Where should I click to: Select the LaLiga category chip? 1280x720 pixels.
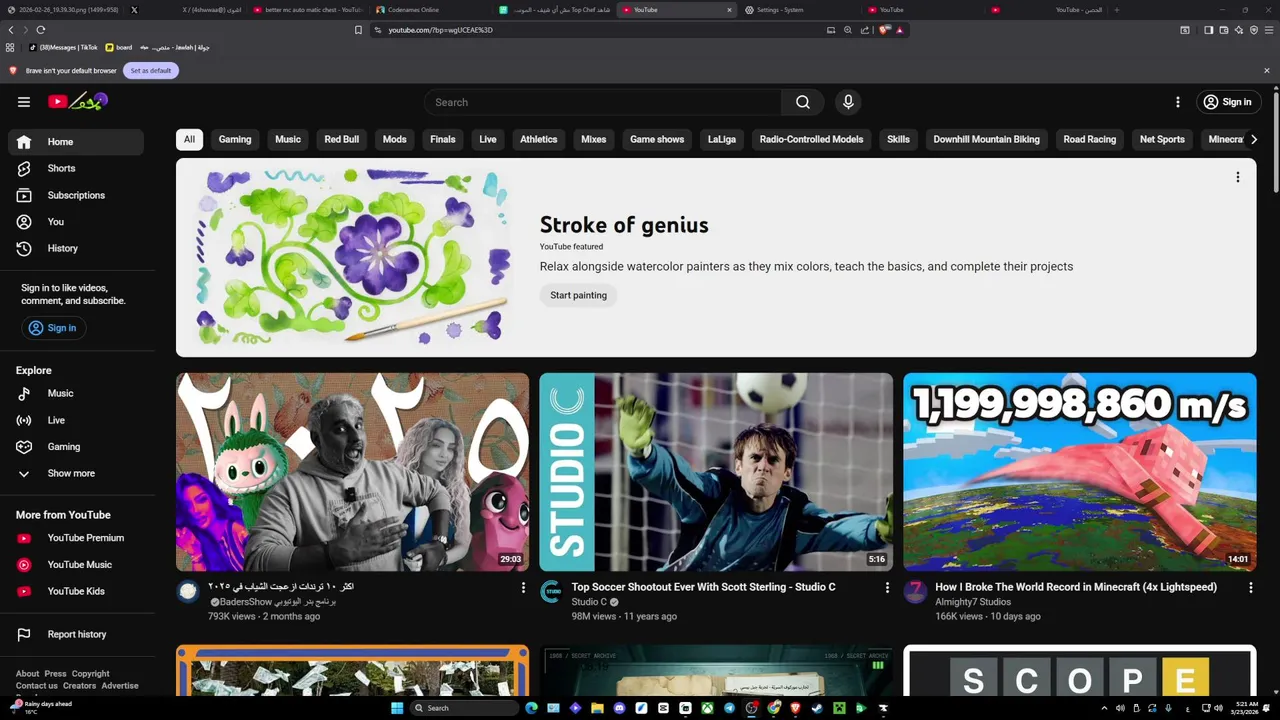click(722, 140)
